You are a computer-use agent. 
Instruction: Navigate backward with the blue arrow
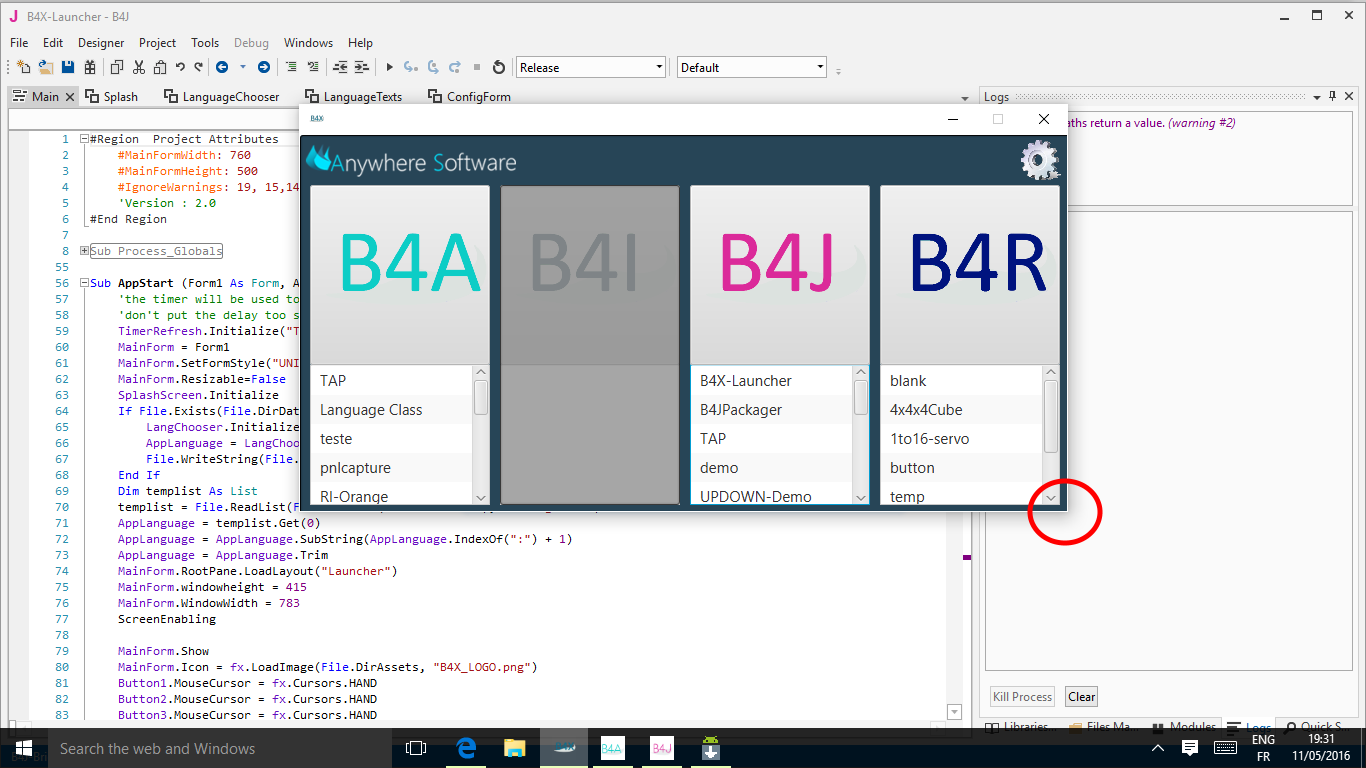click(x=221, y=67)
